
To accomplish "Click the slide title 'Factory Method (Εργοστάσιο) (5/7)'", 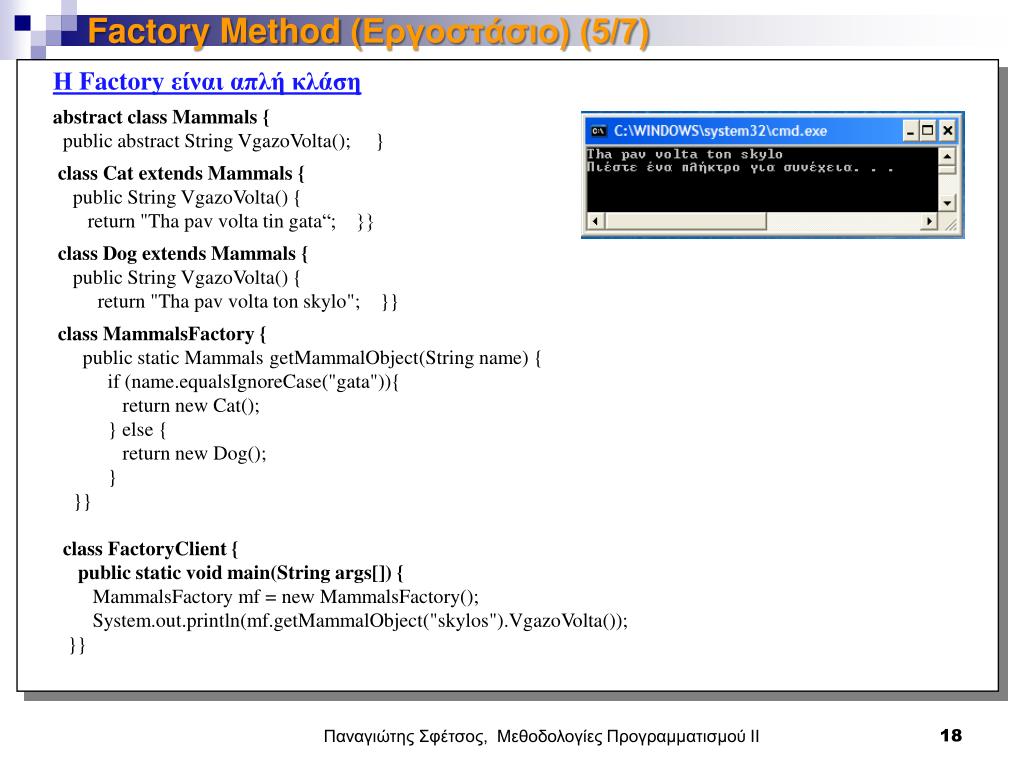I will click(368, 32).
